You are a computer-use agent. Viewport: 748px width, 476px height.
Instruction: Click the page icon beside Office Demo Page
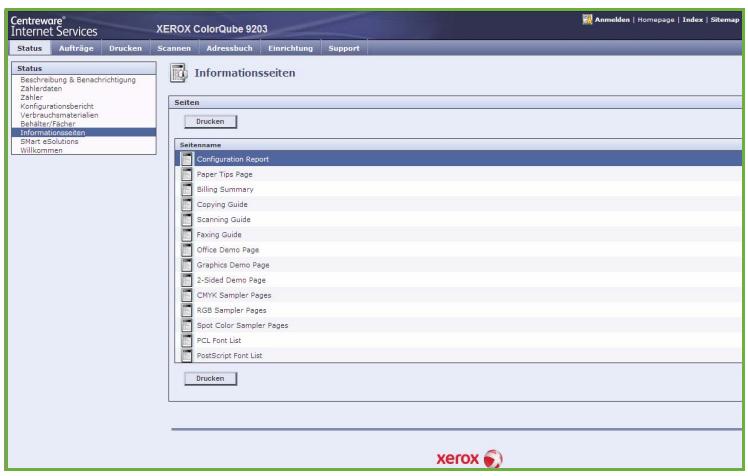[x=187, y=249]
